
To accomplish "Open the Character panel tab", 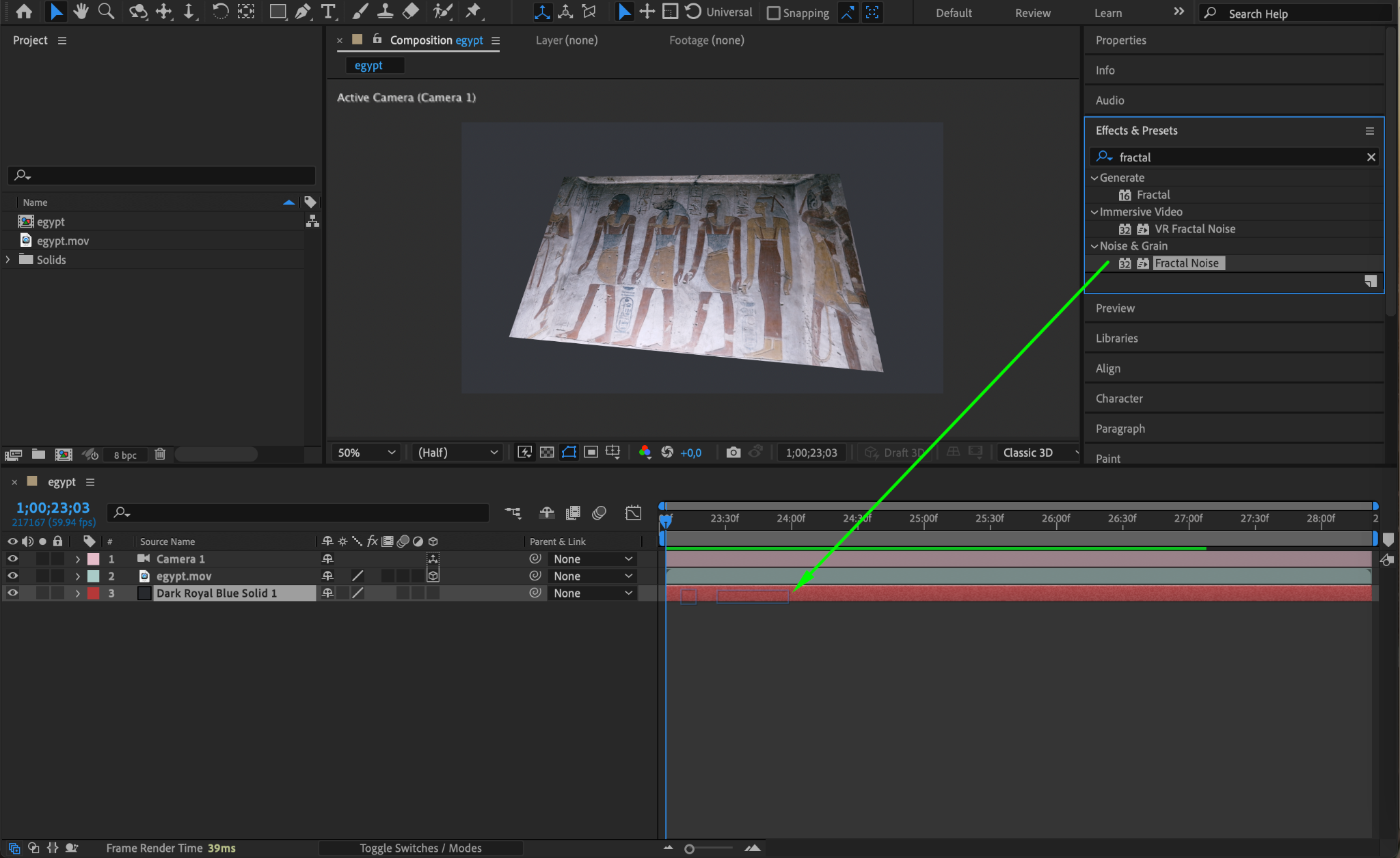I will 1119,399.
